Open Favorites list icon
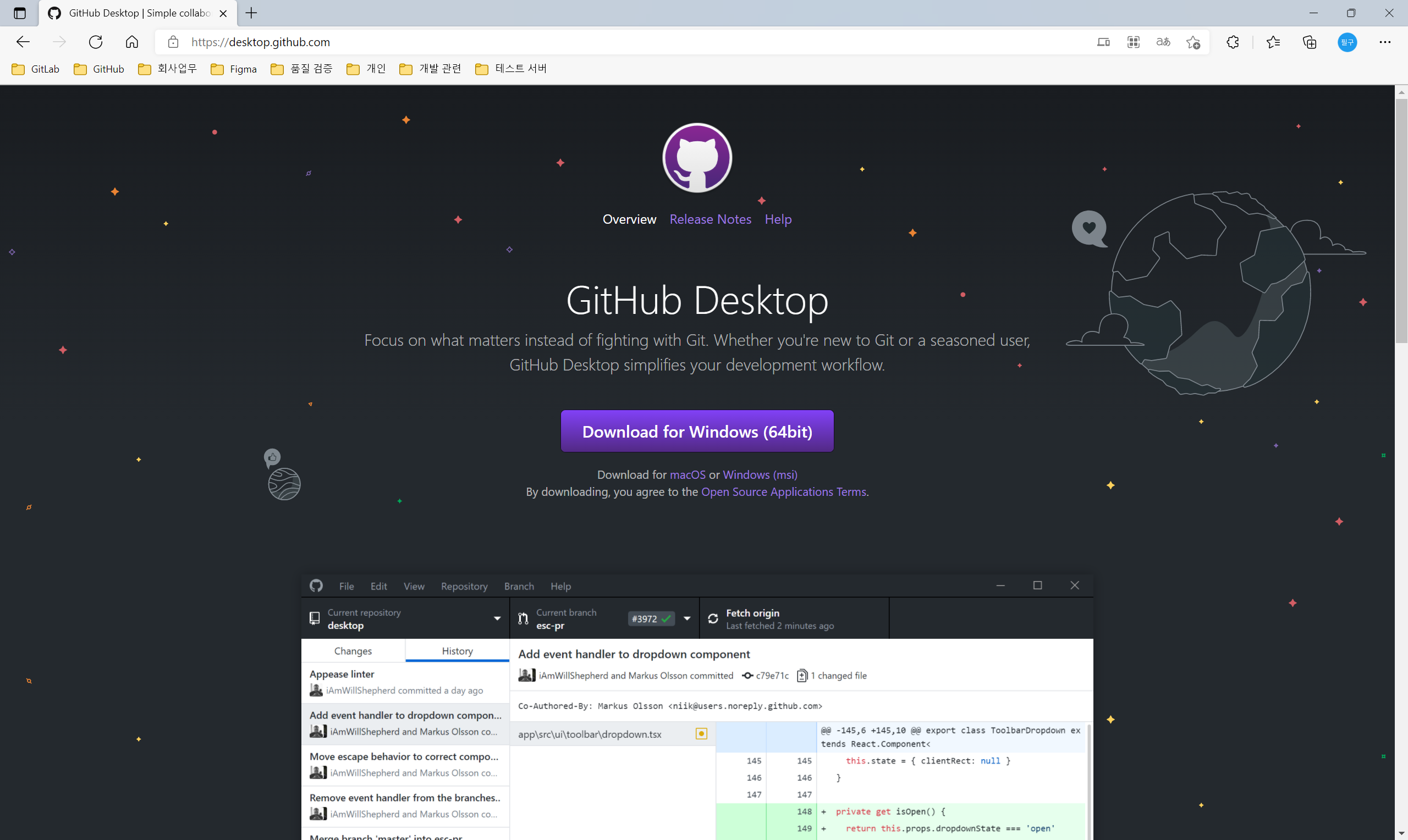Viewport: 1408px width, 840px height. [x=1273, y=42]
